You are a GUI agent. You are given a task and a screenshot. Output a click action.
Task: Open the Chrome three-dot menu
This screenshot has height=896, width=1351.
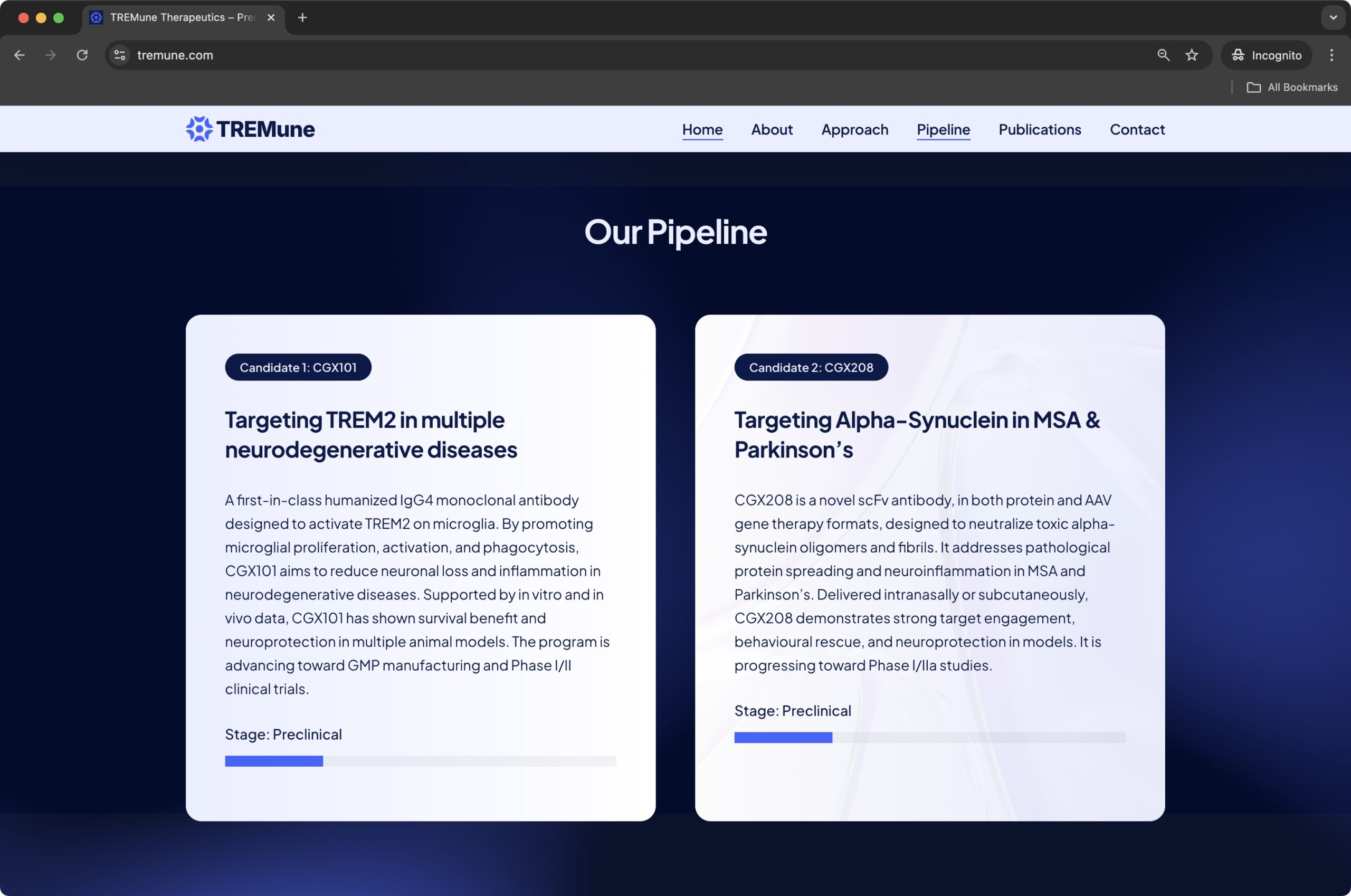(x=1331, y=55)
